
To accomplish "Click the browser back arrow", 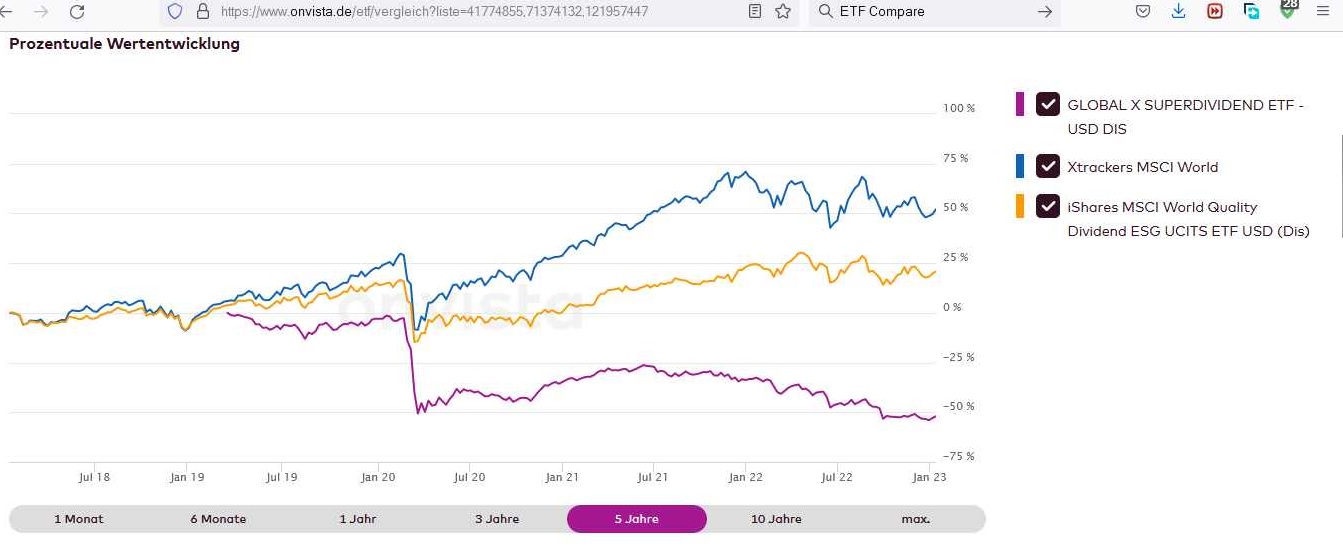I will coord(13,12).
